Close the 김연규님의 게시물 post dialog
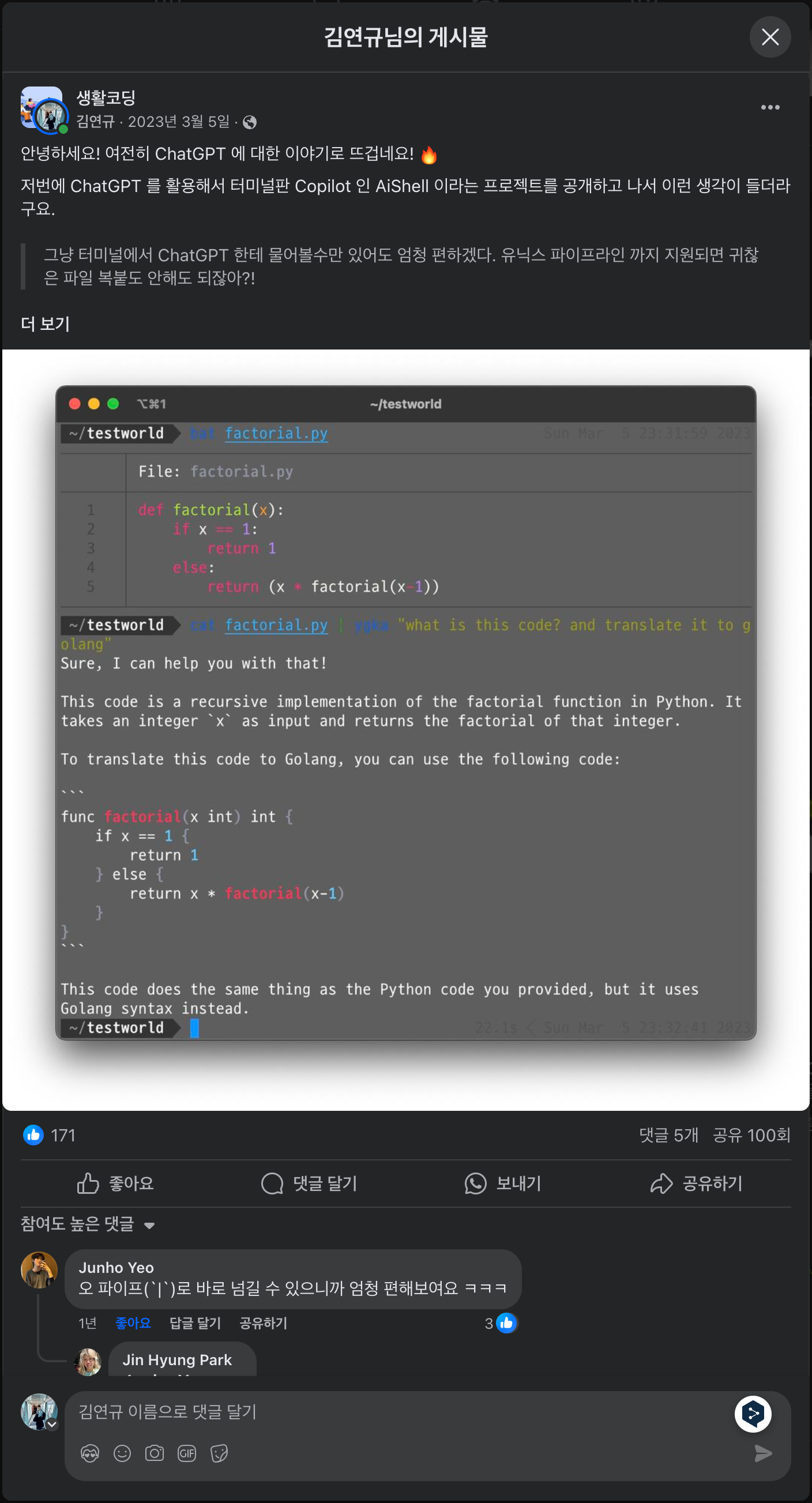Image resolution: width=812 pixels, height=1503 pixels. 769,37
